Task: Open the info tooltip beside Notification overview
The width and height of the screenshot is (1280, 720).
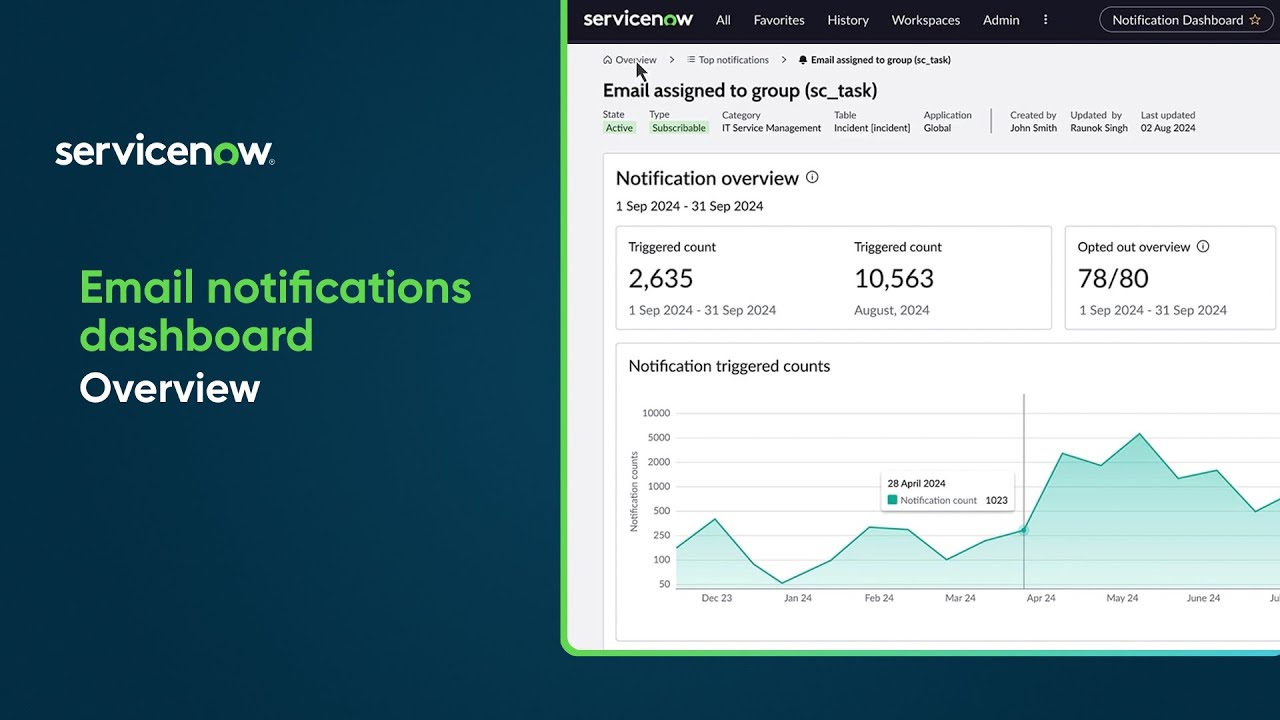Action: click(x=812, y=176)
